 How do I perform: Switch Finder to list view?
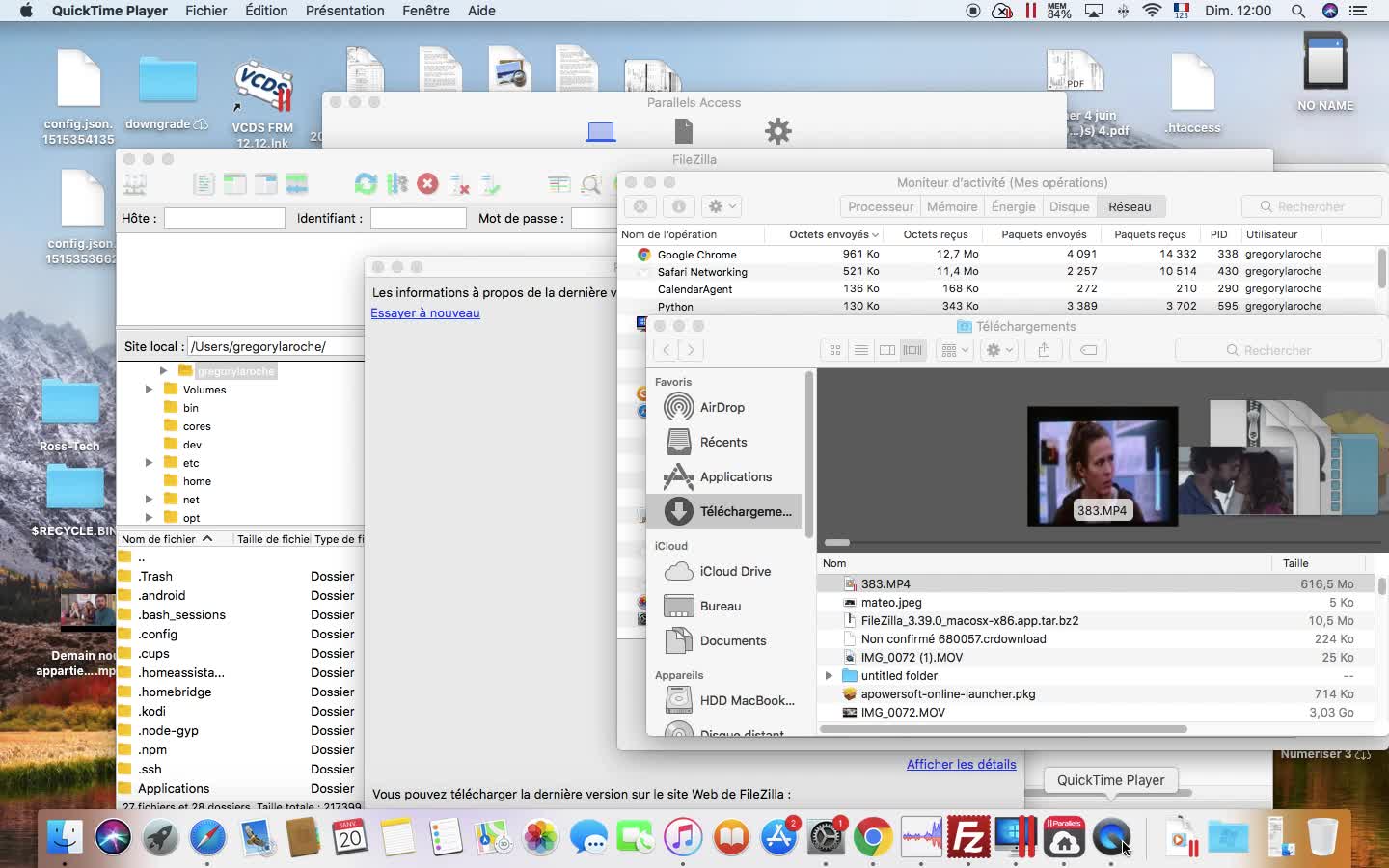[861, 350]
